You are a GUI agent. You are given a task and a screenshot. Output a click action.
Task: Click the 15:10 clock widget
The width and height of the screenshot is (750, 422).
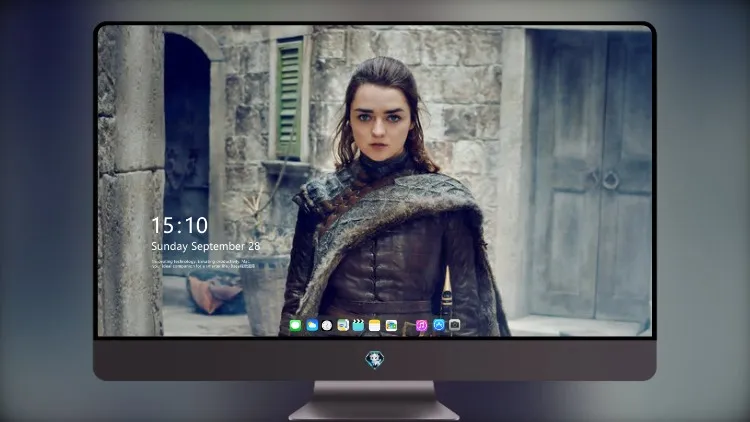click(x=180, y=225)
